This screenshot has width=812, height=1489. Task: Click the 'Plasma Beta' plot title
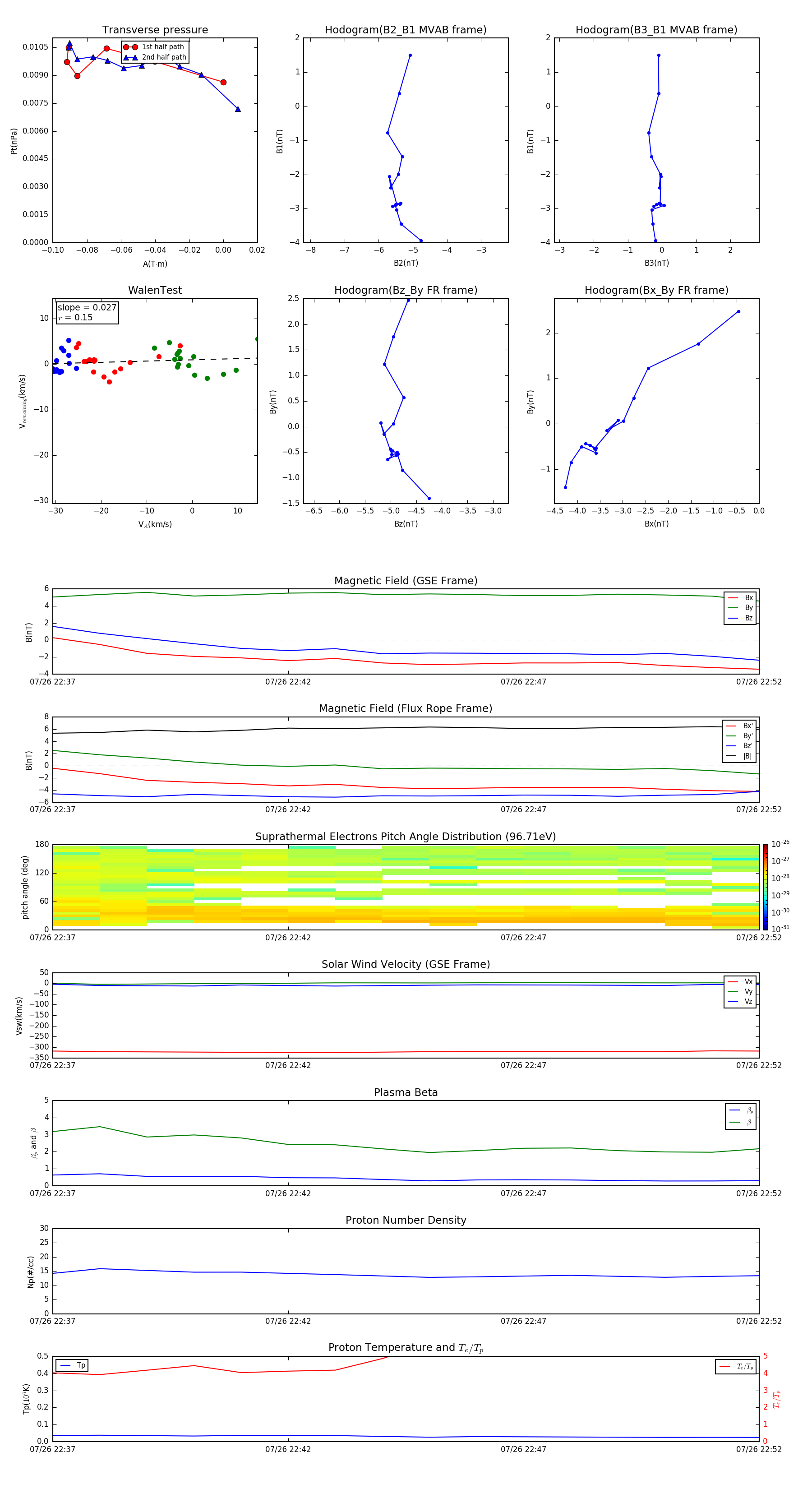point(406,1092)
